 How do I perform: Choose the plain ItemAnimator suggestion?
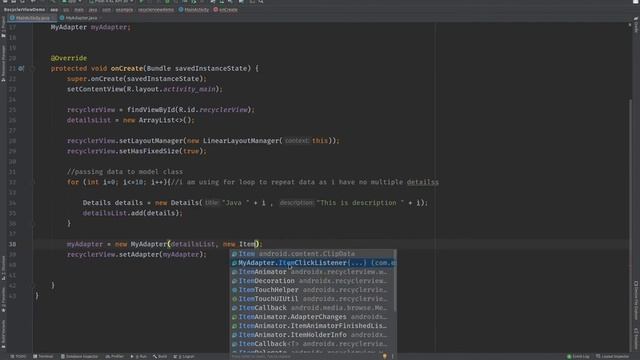[x=313, y=272]
